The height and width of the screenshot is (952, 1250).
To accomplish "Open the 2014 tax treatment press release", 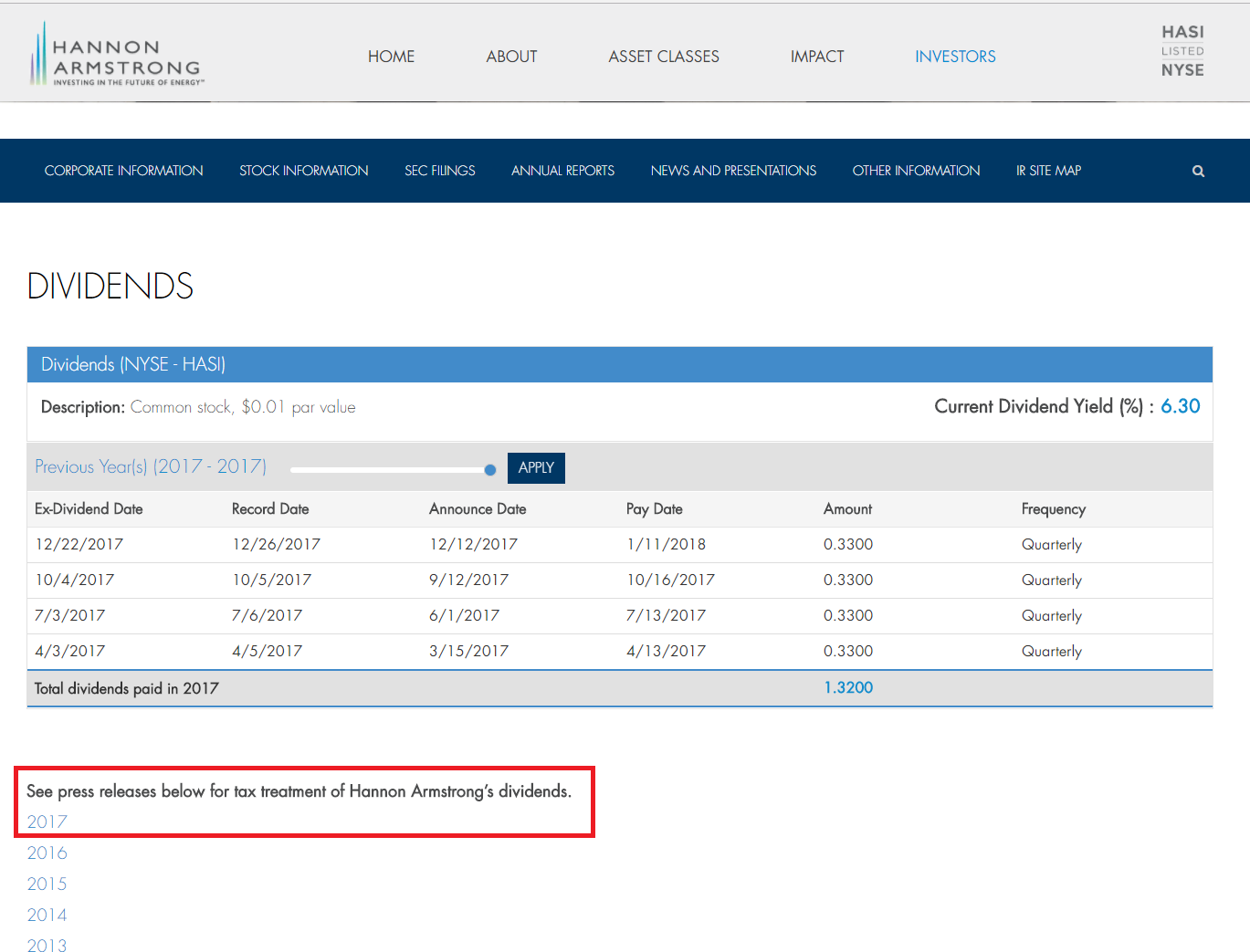I will pyautogui.click(x=47, y=915).
